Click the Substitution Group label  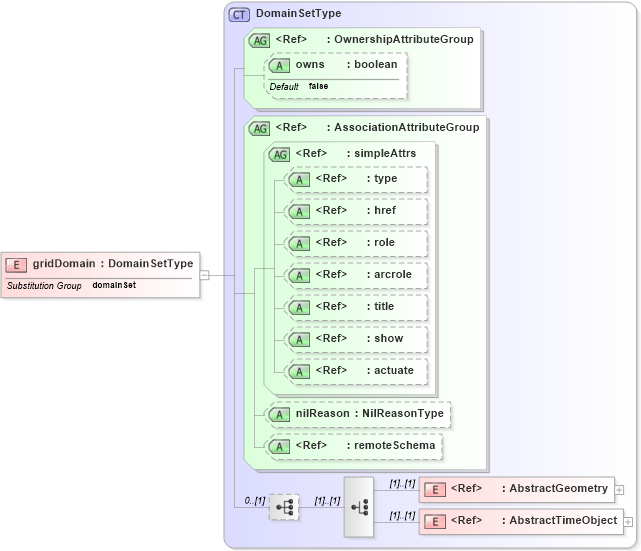pyautogui.click(x=44, y=286)
